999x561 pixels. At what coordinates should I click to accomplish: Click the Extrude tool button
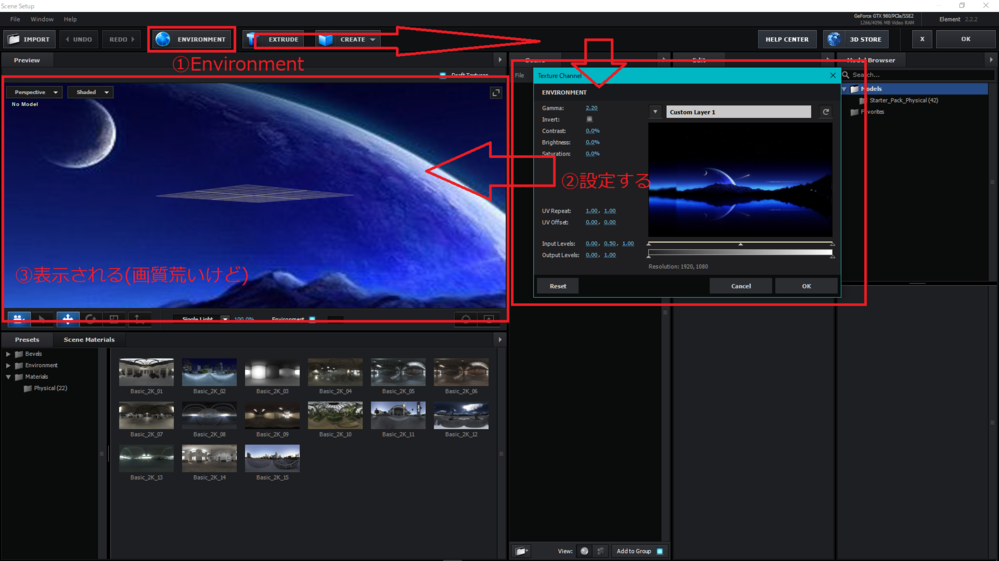coord(276,40)
